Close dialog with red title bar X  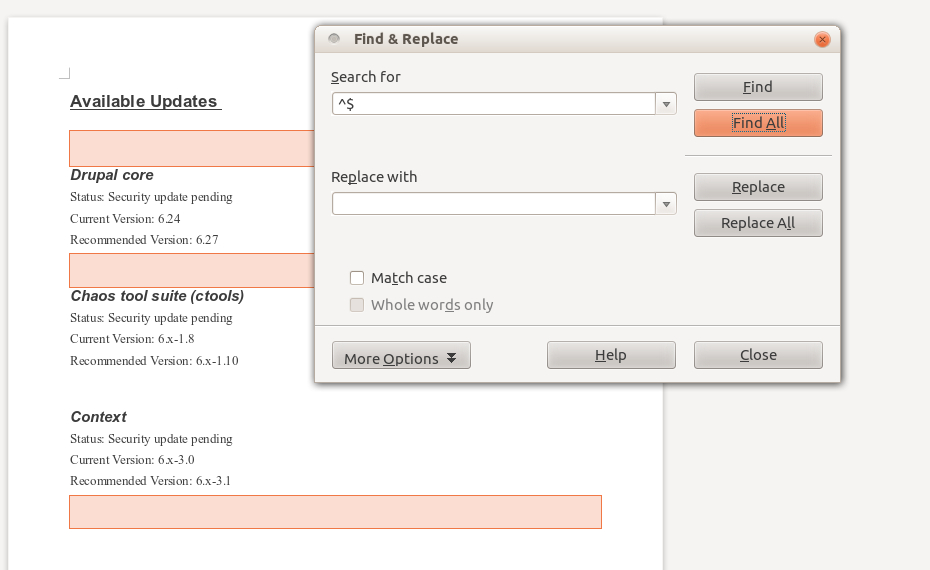pyautogui.click(x=822, y=40)
